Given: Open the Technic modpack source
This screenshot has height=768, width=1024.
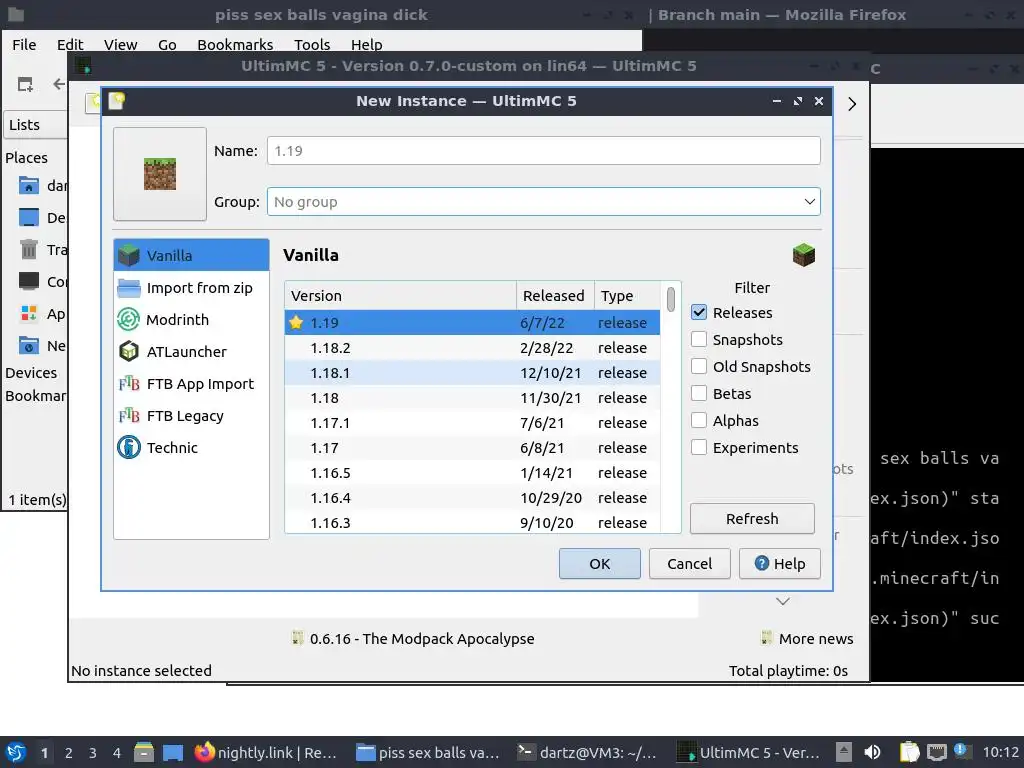Looking at the screenshot, I should [191, 447].
